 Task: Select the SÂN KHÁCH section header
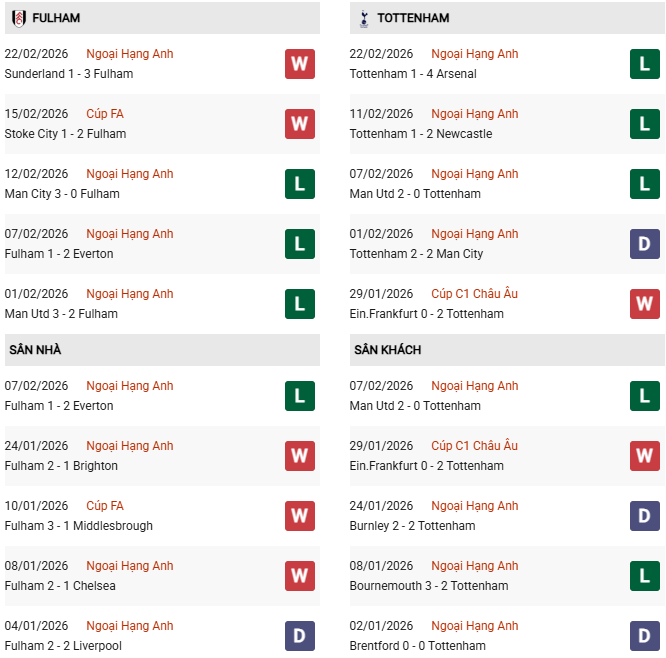click(387, 350)
